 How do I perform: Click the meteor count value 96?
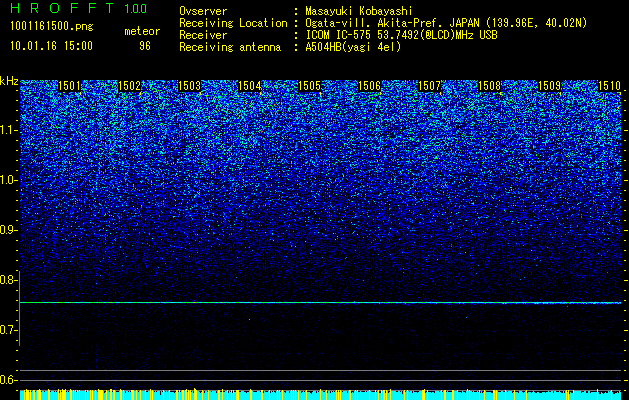[x=145, y=46]
